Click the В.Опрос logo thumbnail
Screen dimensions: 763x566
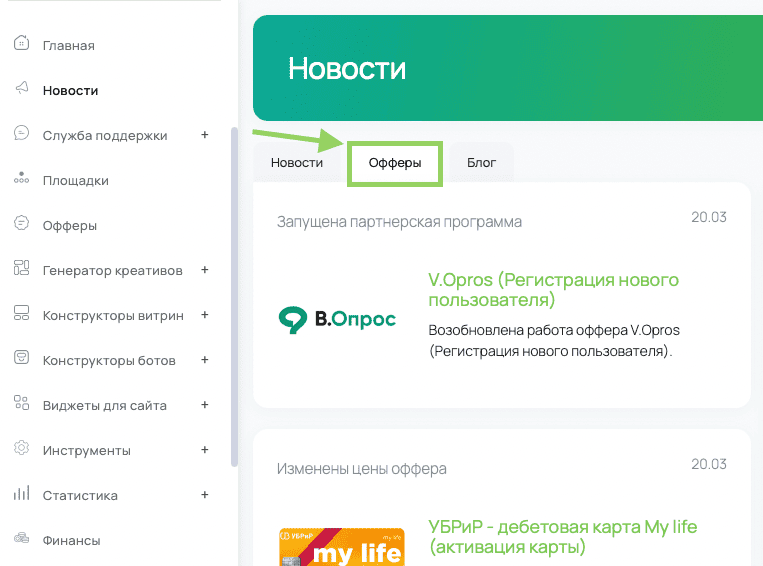[337, 320]
